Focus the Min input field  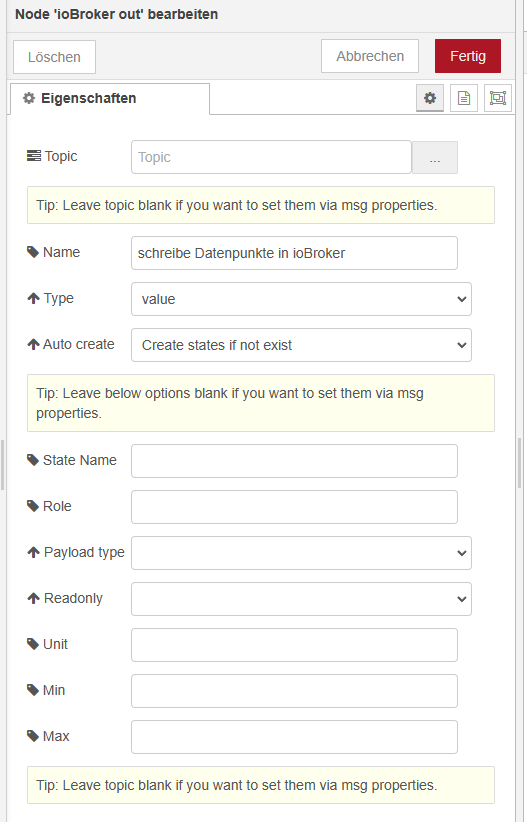pos(294,691)
